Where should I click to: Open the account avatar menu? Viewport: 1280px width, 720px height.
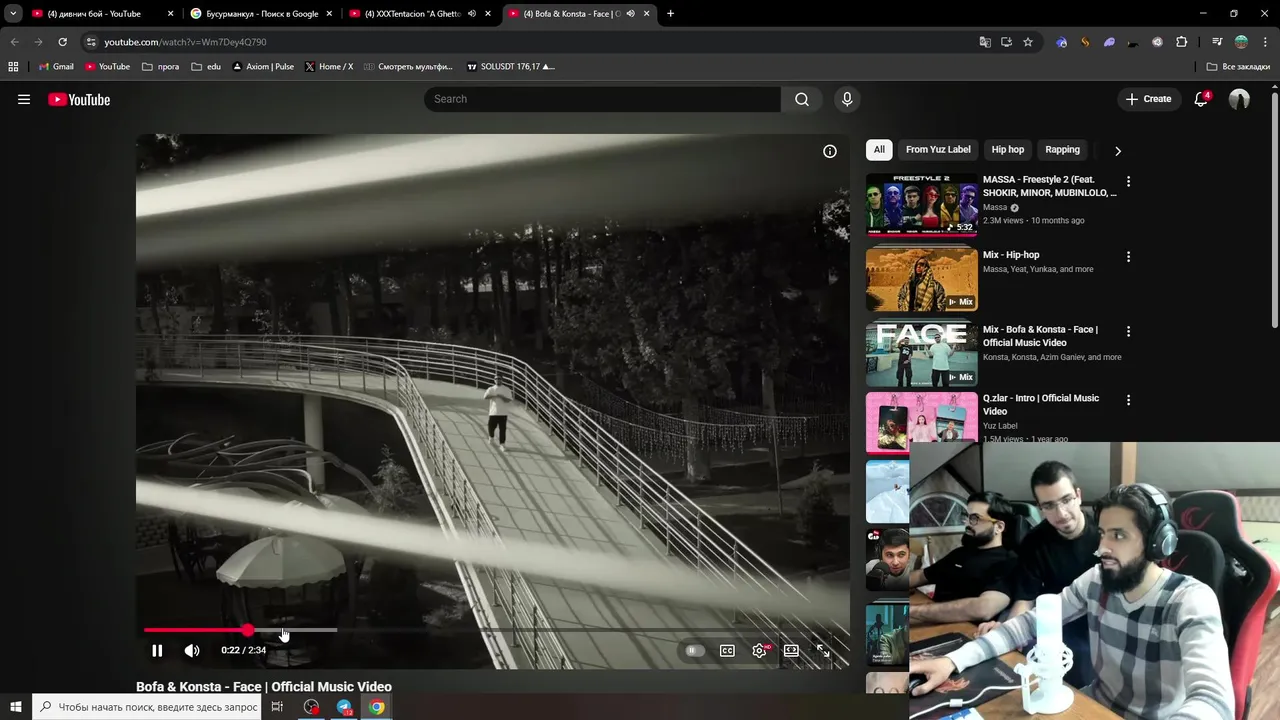1239,99
